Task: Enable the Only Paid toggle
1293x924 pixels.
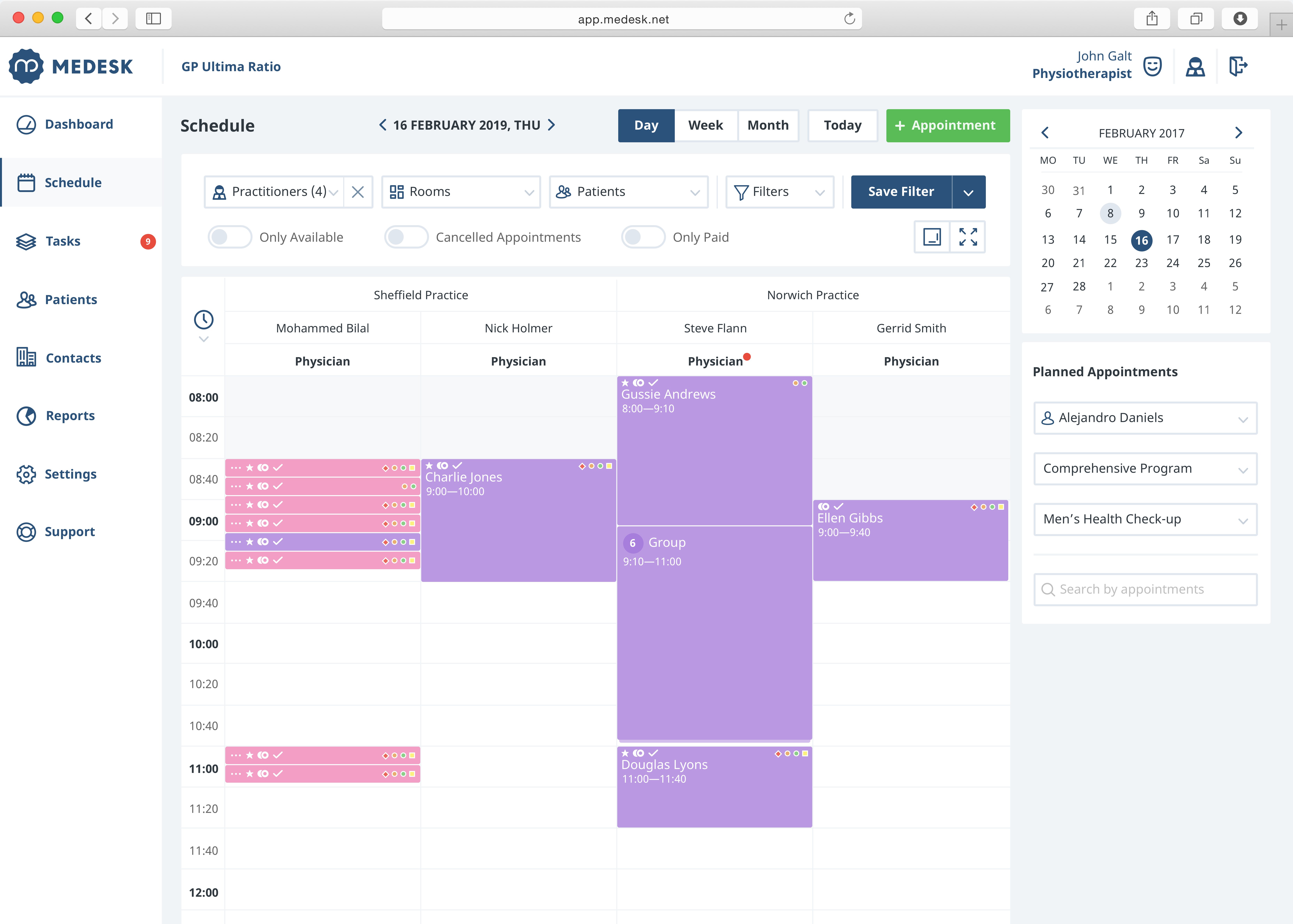Action: tap(641, 237)
